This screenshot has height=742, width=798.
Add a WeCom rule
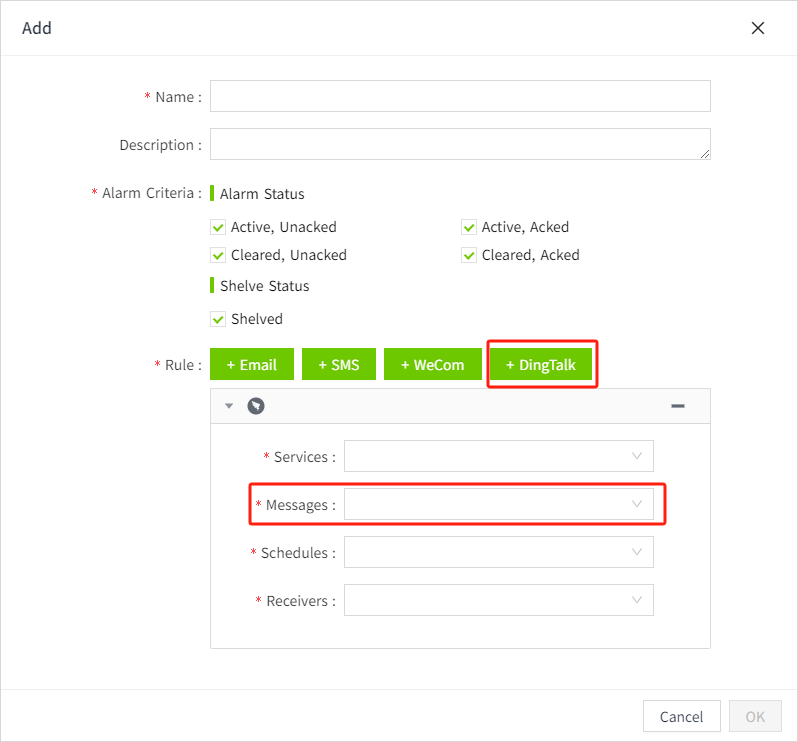[x=432, y=365]
